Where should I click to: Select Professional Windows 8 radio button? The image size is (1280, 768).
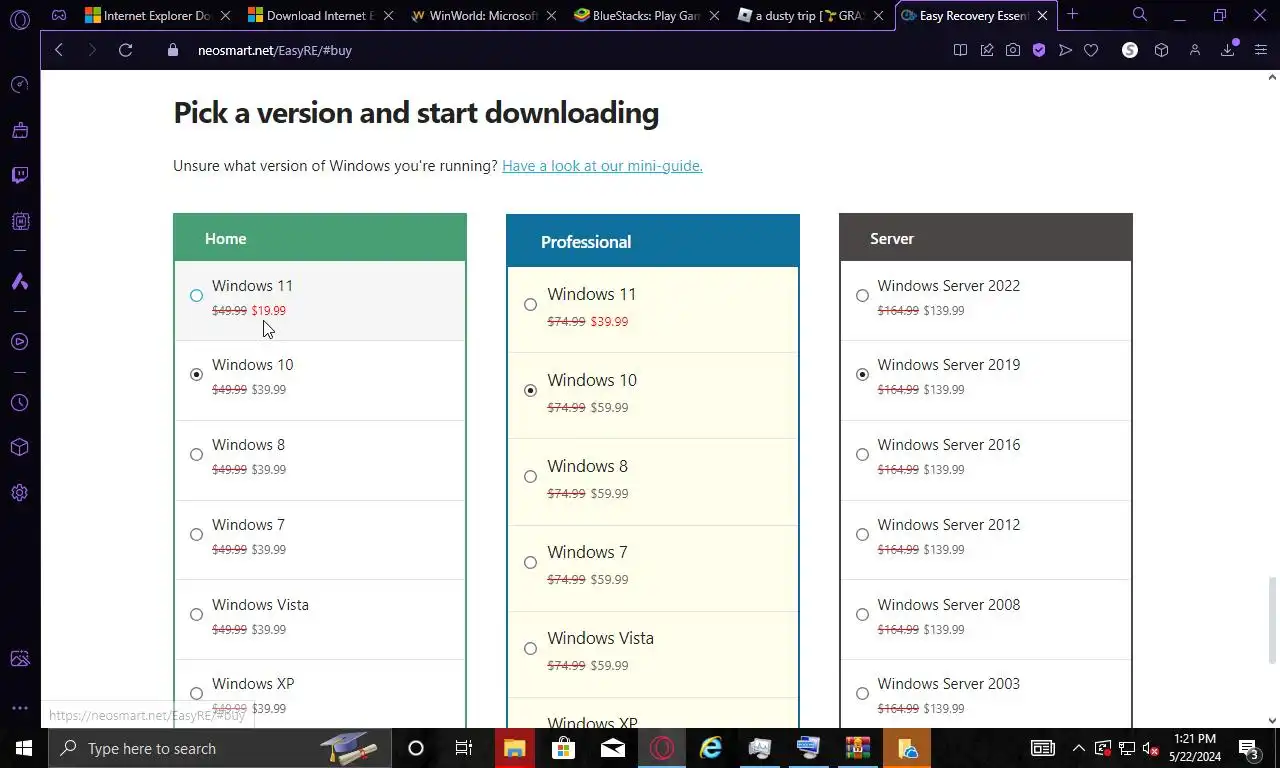[x=530, y=477]
